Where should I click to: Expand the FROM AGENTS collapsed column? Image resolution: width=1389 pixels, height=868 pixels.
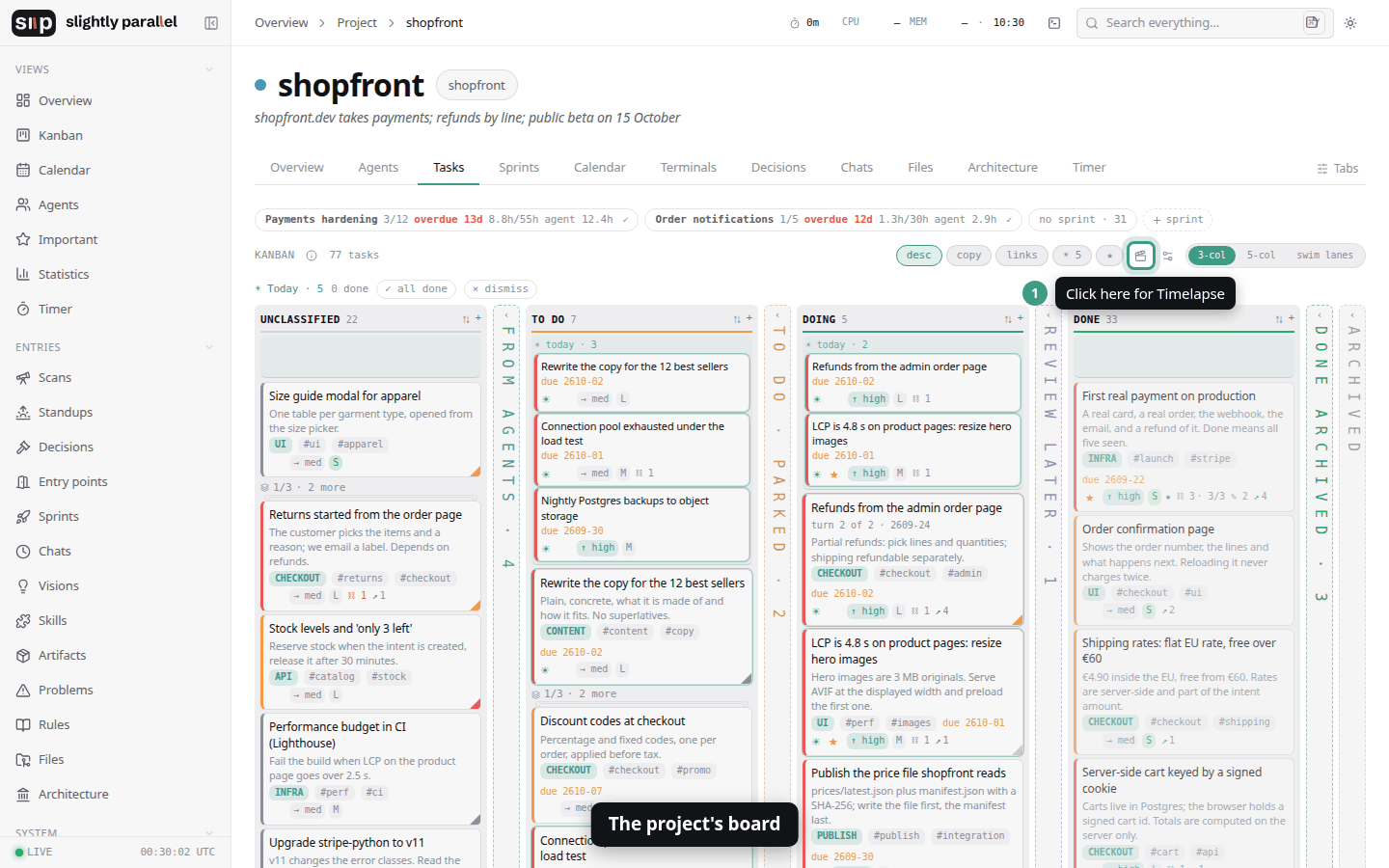[507, 444]
